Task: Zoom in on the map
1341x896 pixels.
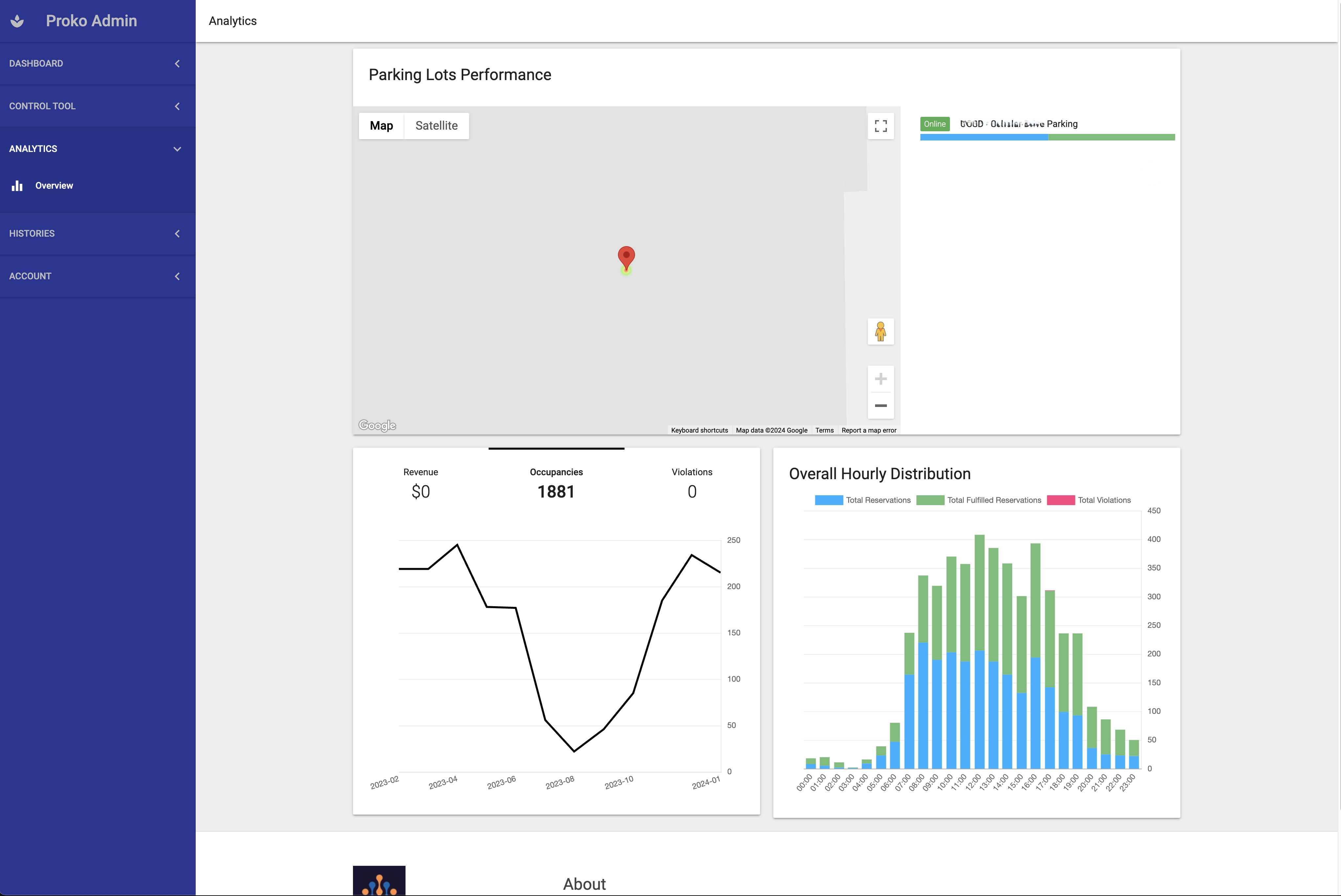Action: 881,379
